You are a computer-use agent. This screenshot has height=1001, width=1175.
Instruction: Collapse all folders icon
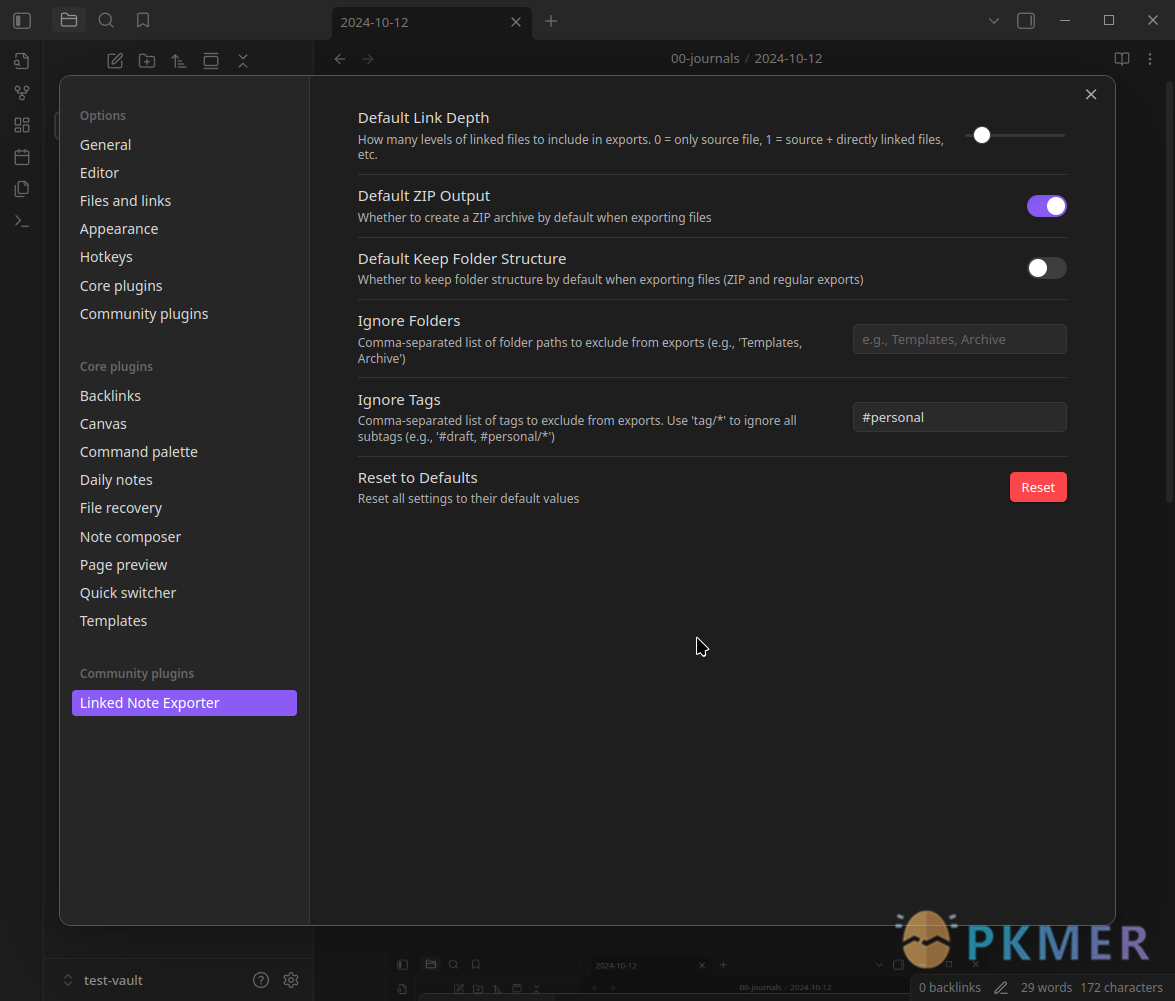243,61
